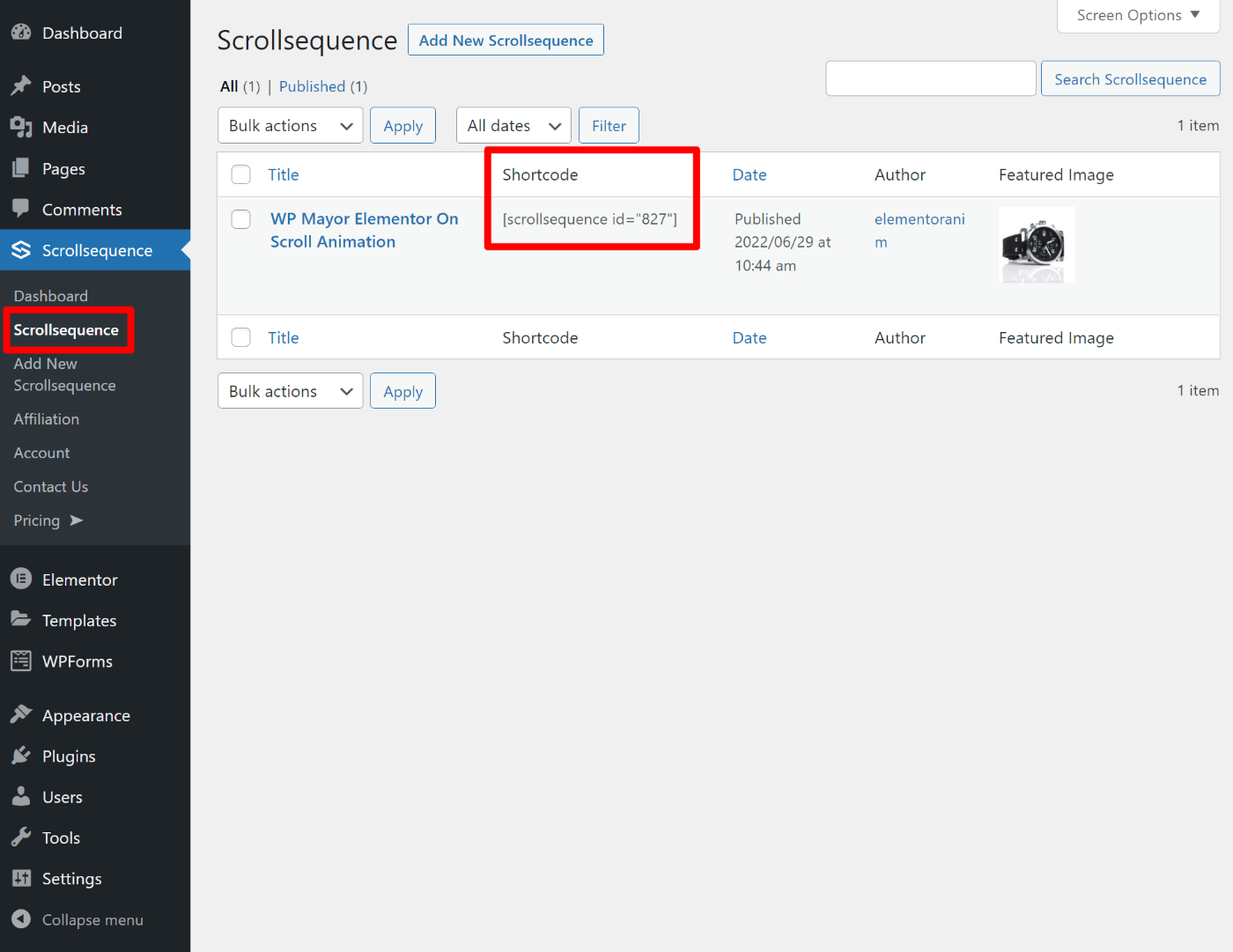The image size is (1233, 952).
Task: Click the Scrollsequence S logo icon
Action: click(x=21, y=250)
